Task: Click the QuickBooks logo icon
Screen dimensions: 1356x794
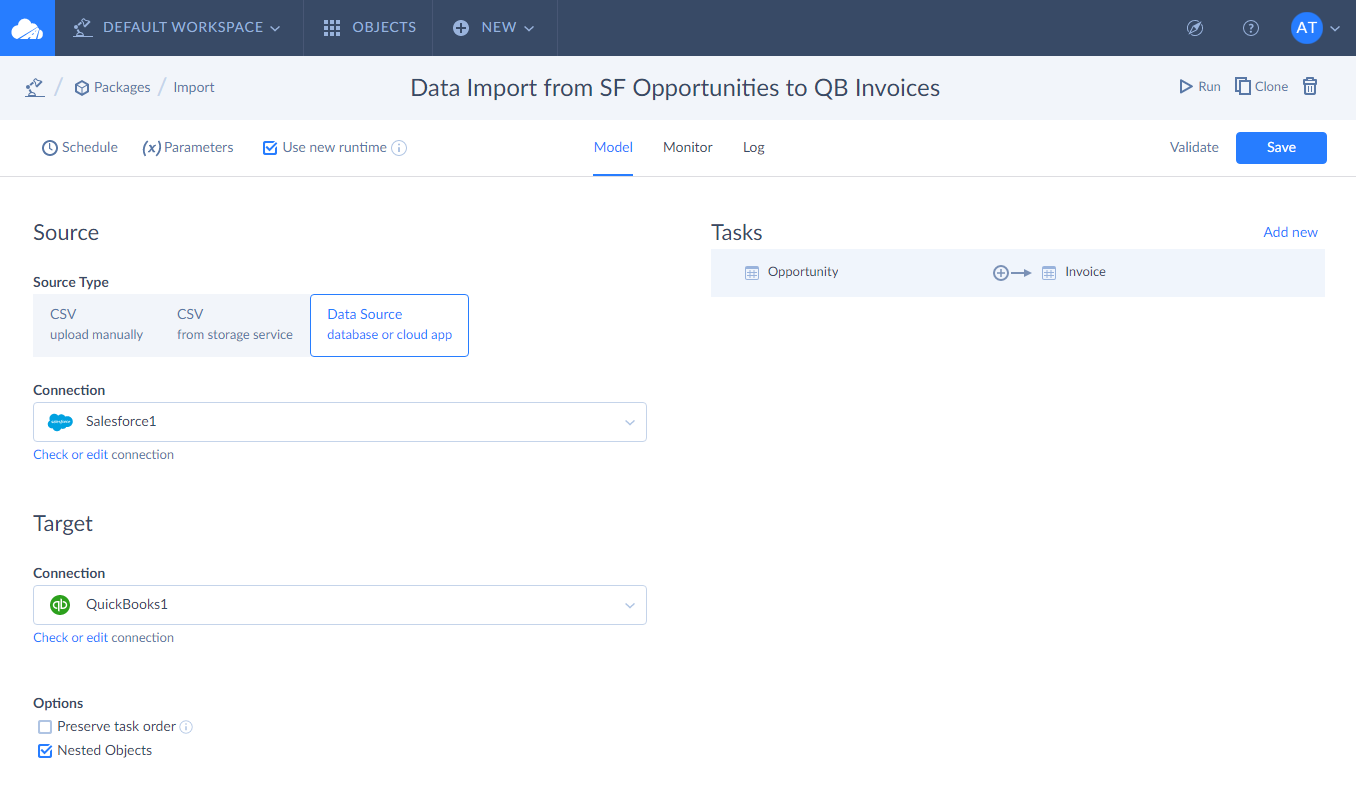Action: [61, 605]
